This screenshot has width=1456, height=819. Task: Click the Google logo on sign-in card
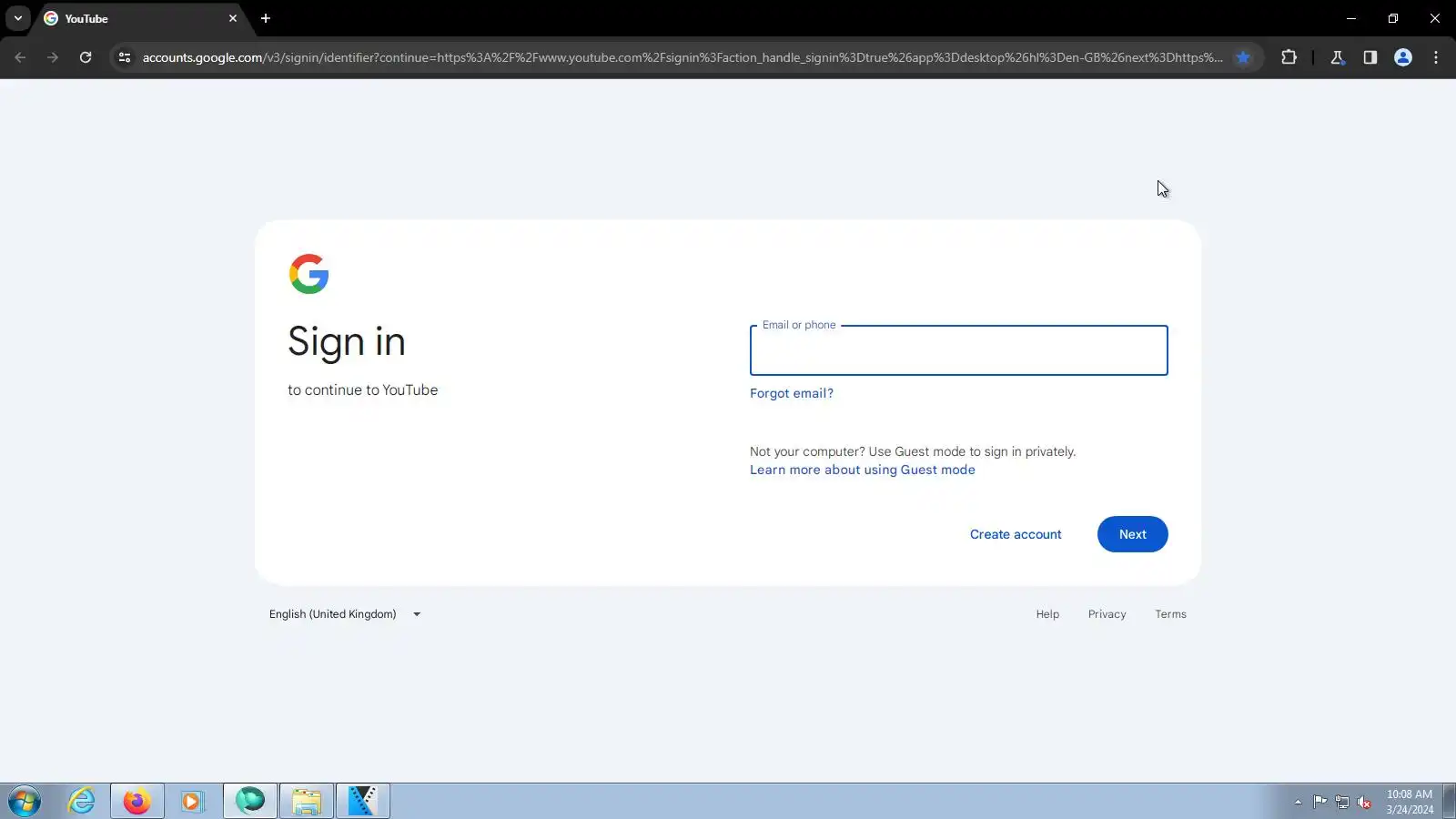(x=308, y=274)
